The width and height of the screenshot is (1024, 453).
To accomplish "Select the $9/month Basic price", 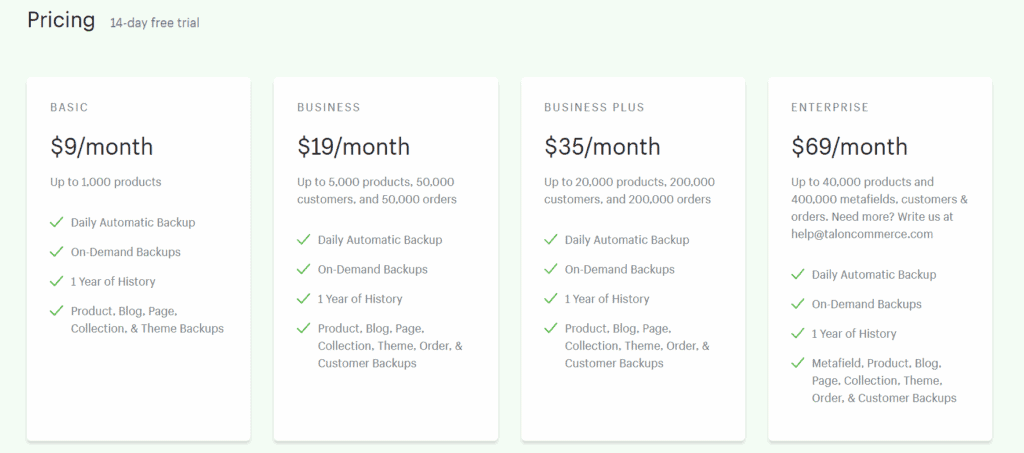I will 102,147.
